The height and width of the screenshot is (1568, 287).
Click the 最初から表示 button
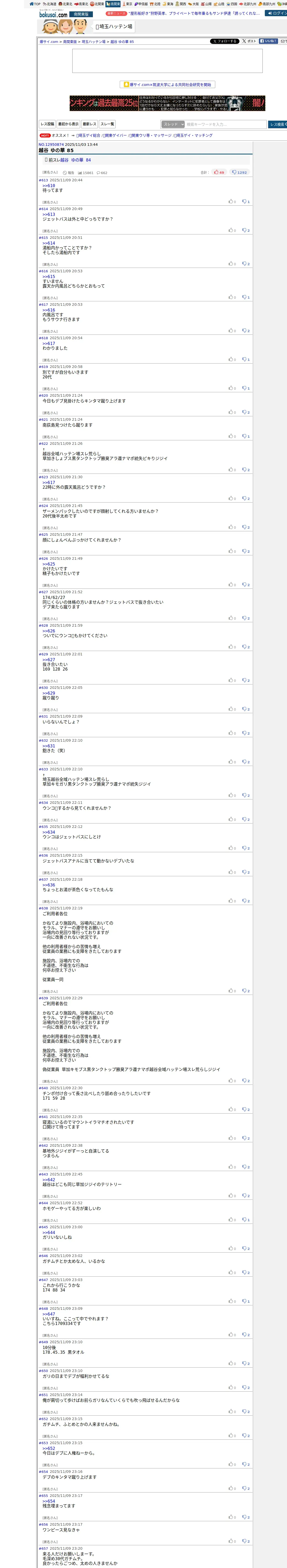click(69, 124)
